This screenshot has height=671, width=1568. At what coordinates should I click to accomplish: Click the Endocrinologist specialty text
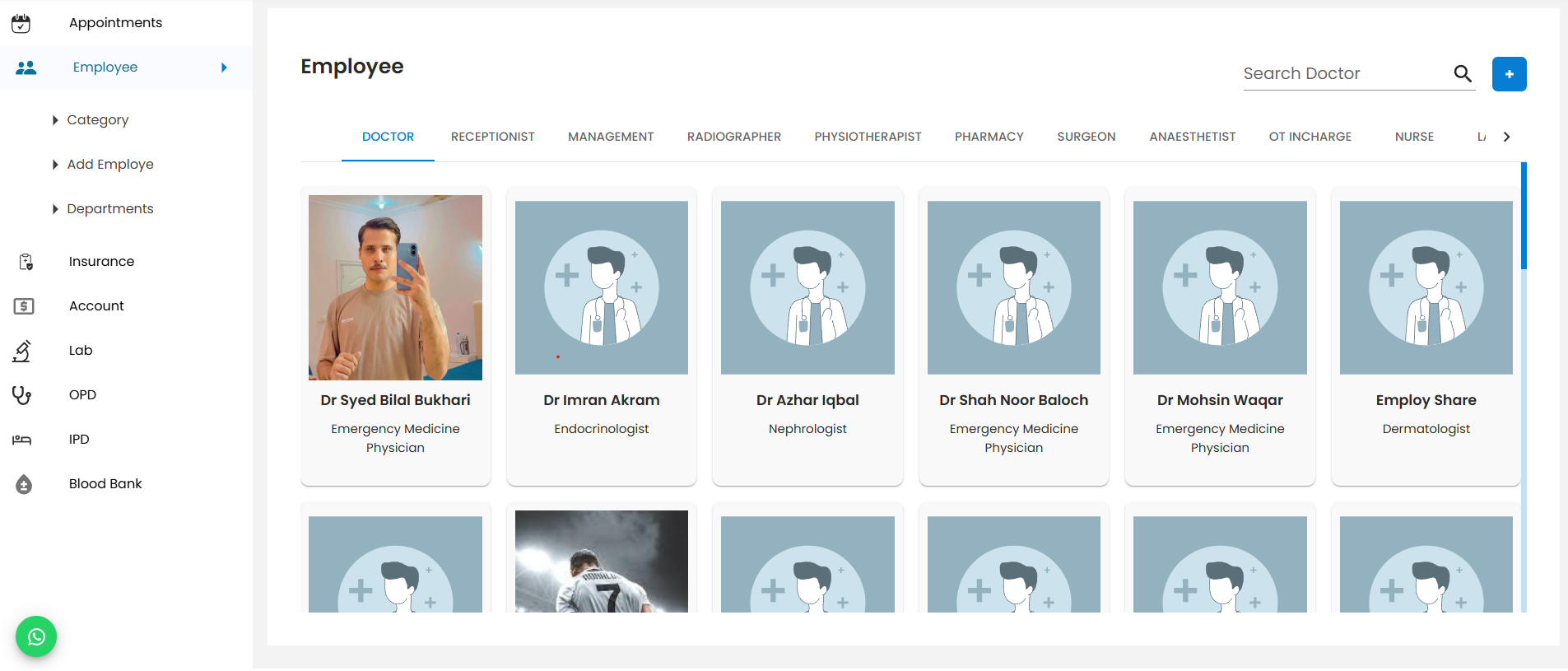(x=602, y=429)
